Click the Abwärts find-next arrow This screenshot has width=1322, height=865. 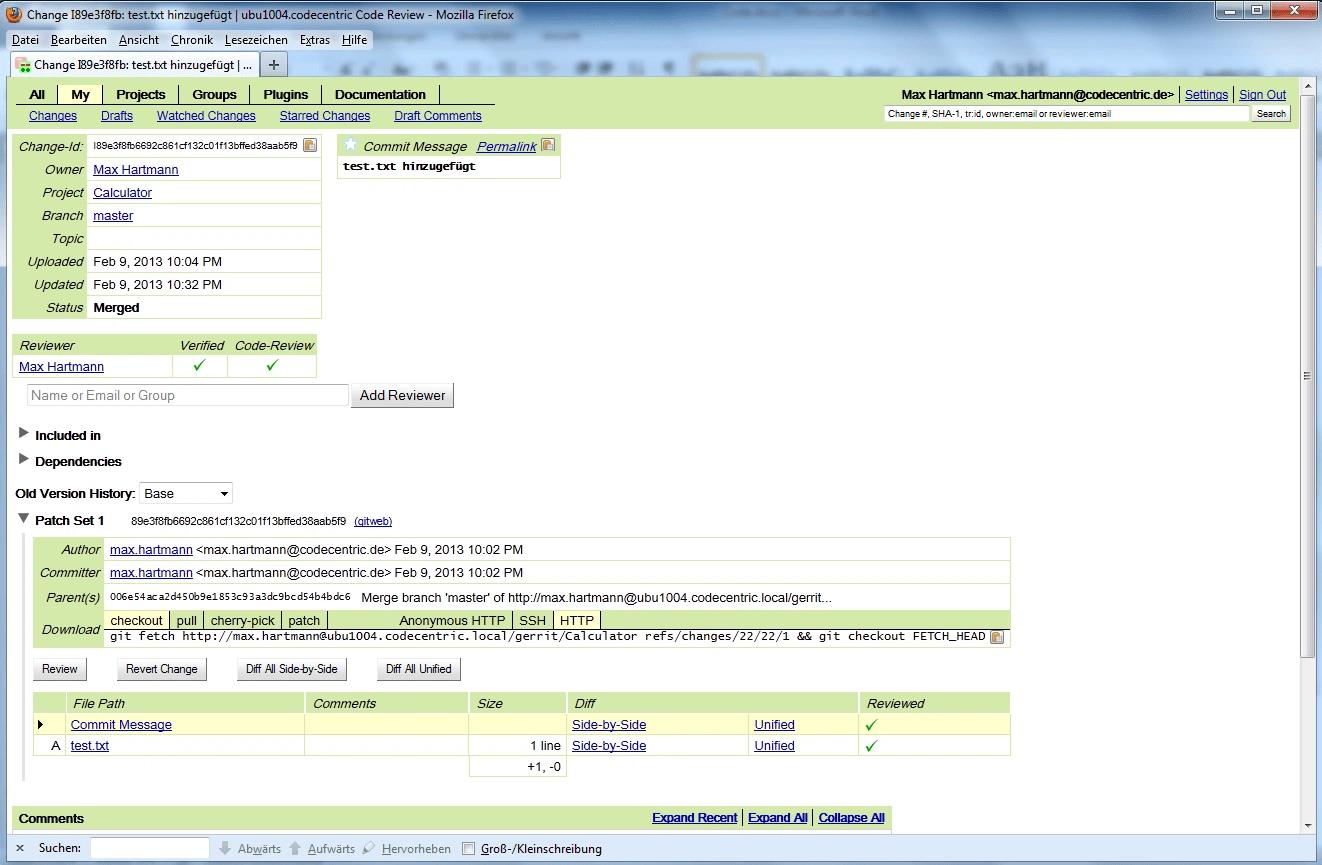pyautogui.click(x=226, y=848)
